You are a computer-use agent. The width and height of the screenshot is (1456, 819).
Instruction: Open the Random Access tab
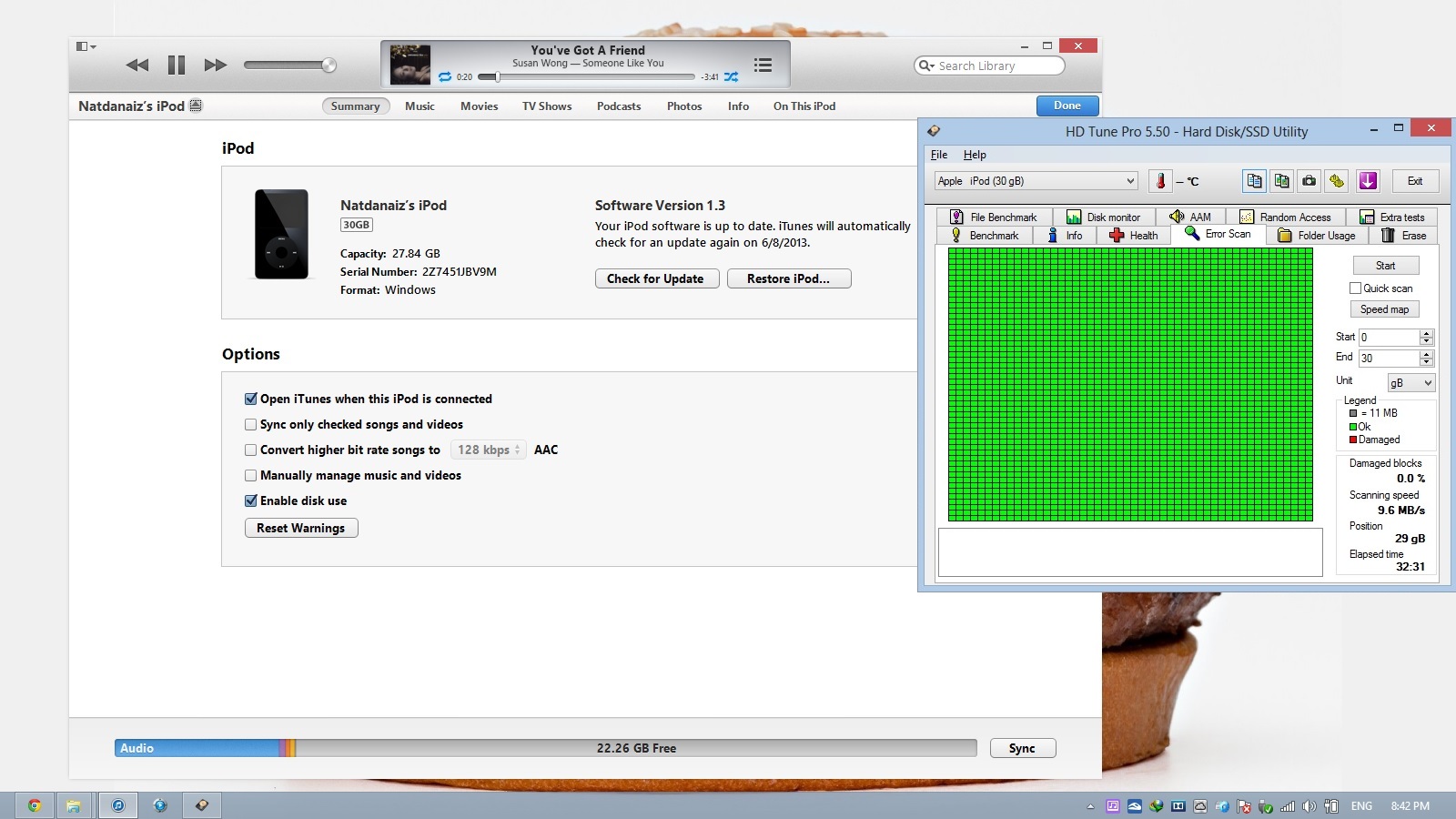tap(1286, 217)
